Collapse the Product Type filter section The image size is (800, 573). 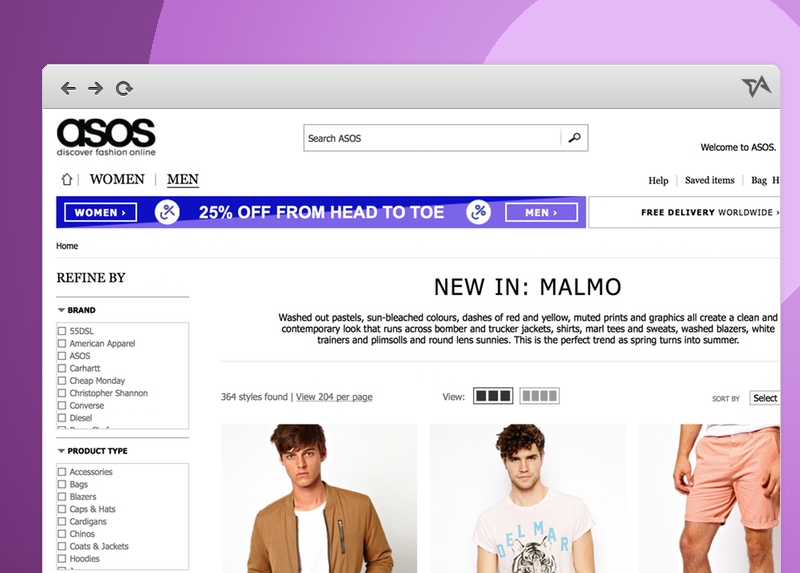coord(61,451)
